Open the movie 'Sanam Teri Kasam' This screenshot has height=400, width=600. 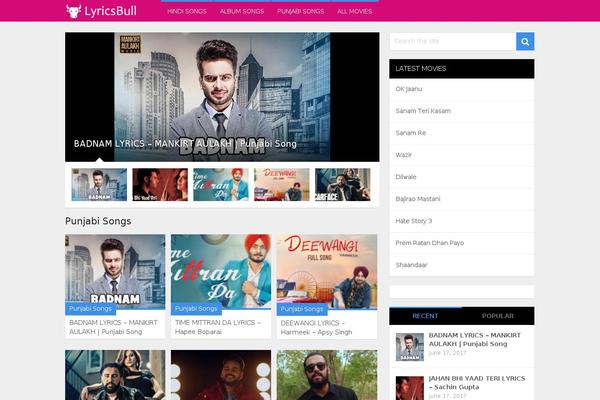click(x=423, y=111)
